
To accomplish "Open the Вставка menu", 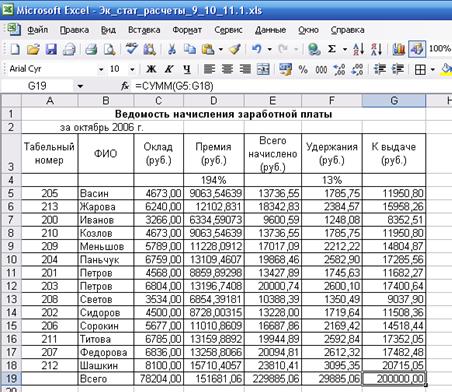I will (144, 30).
